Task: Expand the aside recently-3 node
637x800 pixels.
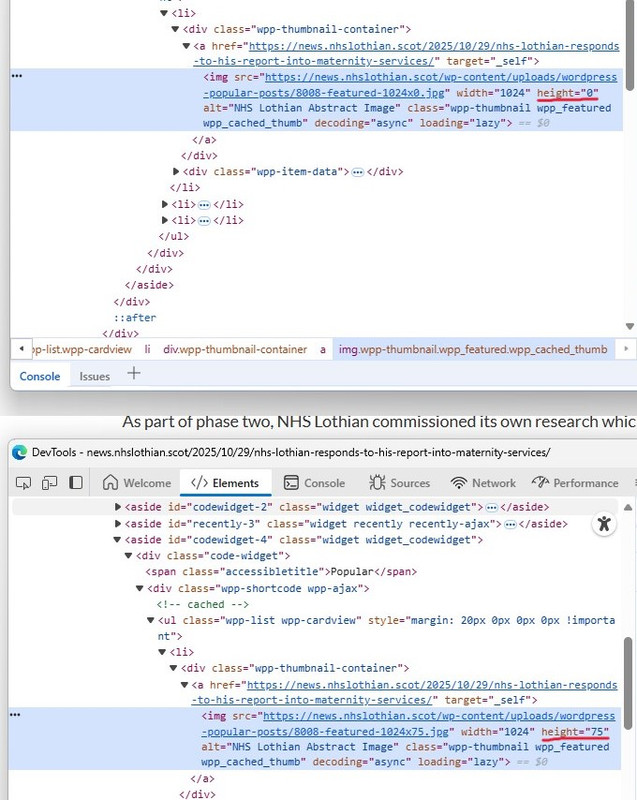Action: (x=118, y=523)
